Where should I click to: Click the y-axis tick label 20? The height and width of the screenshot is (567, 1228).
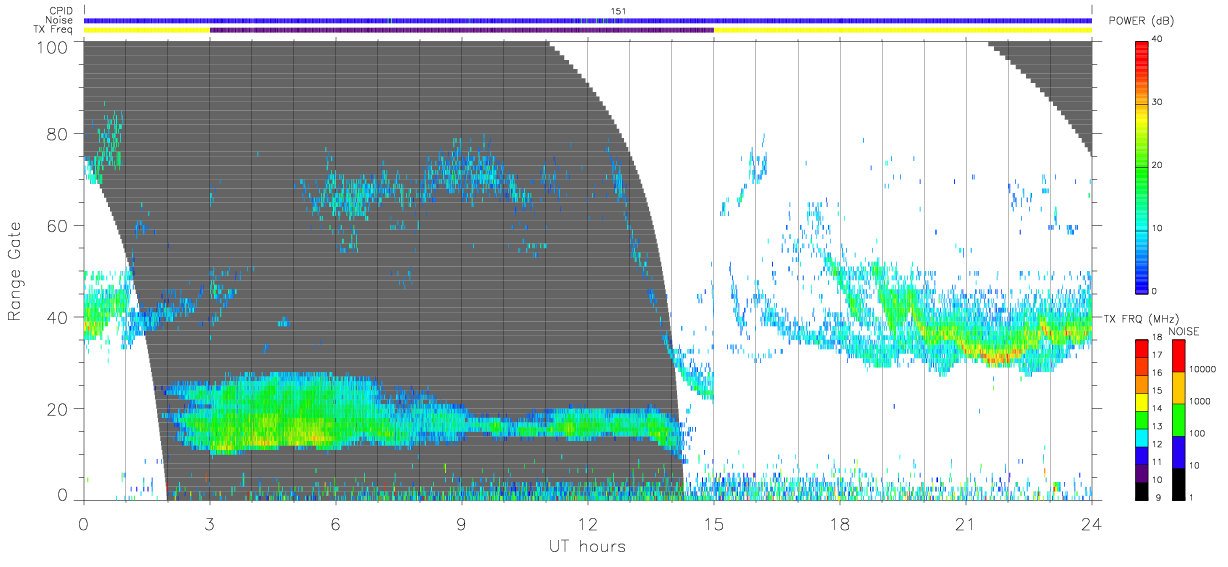58,409
